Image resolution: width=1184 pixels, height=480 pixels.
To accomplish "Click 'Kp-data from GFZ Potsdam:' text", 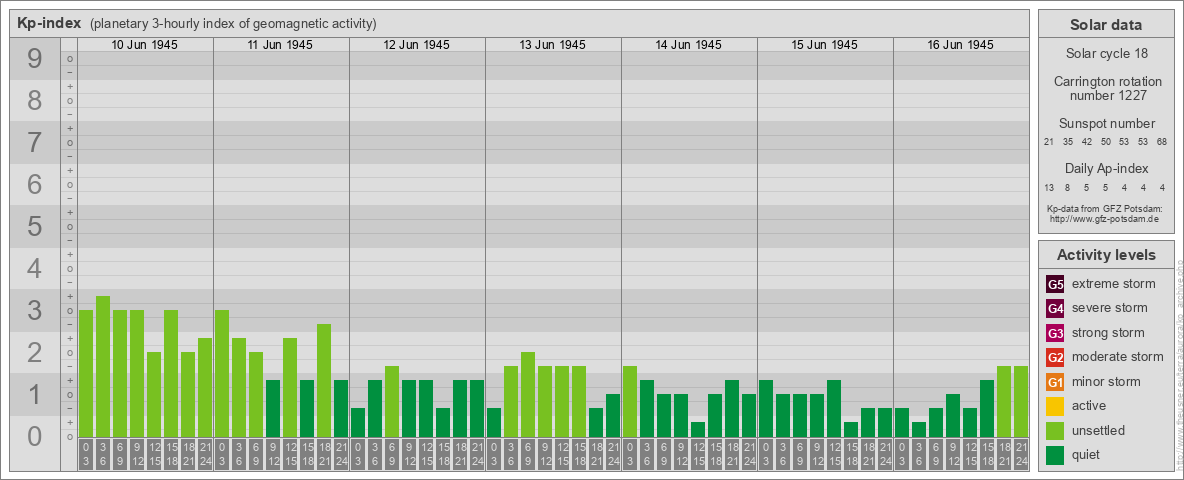I will [1105, 208].
